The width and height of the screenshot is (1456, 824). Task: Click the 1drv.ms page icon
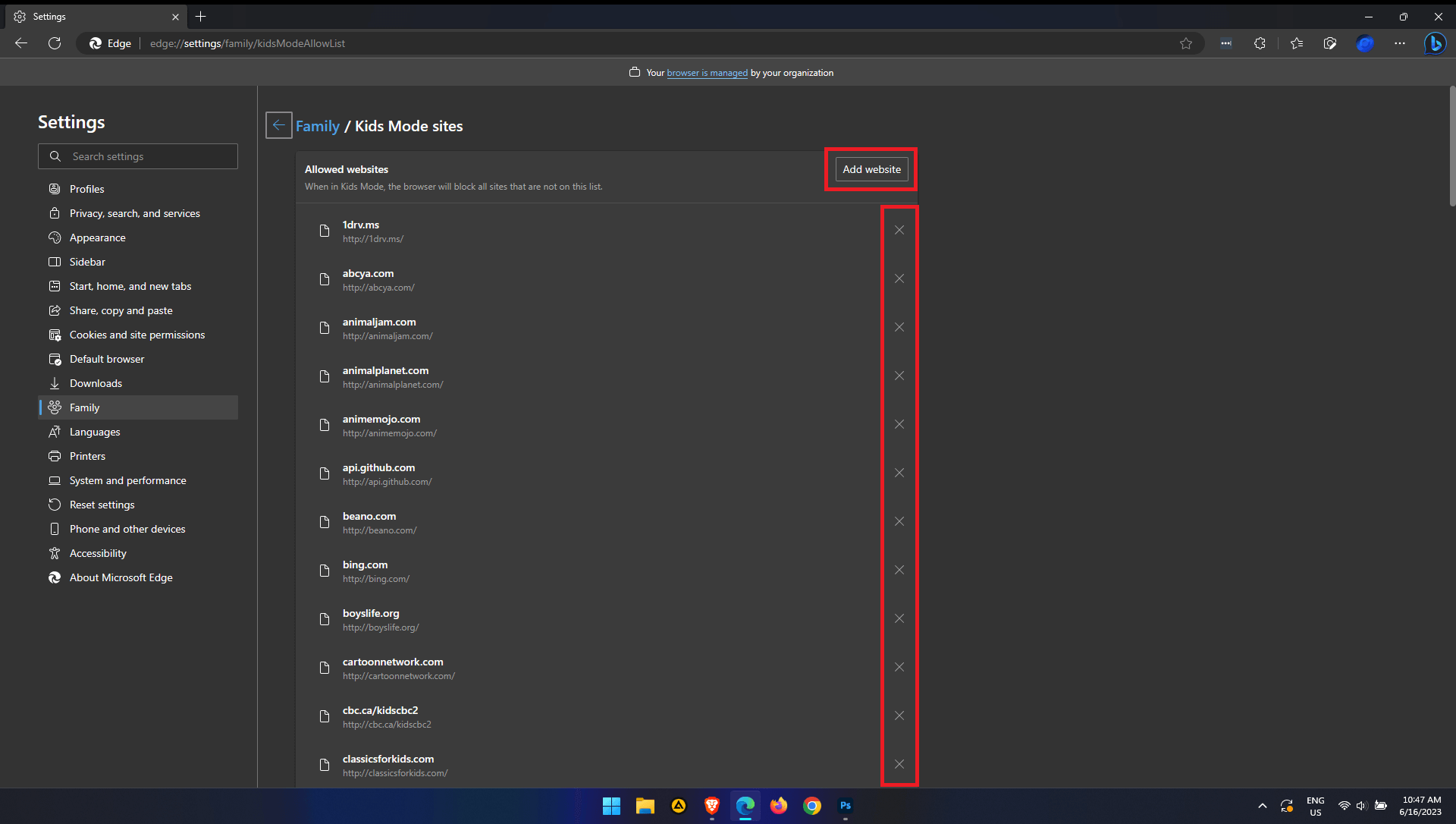[325, 231]
